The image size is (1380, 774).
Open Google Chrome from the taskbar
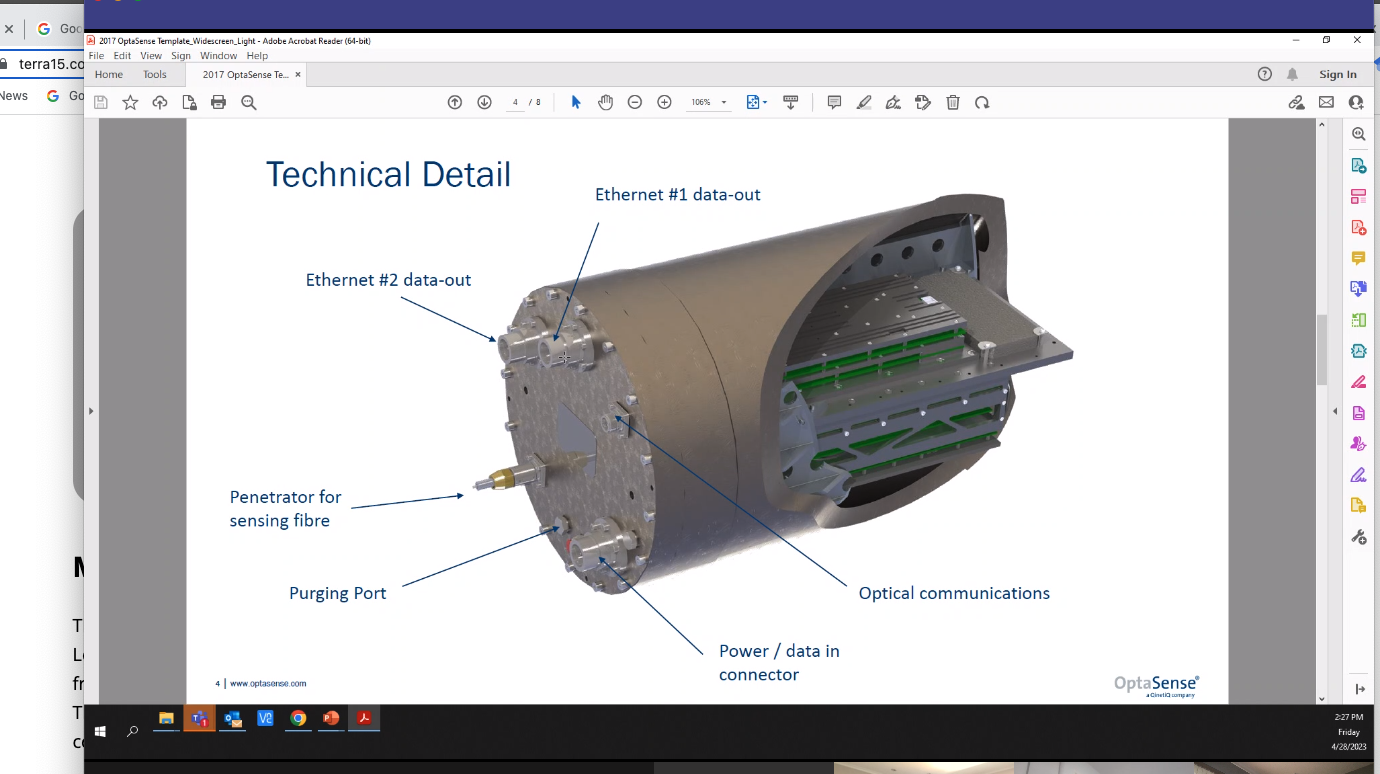(x=298, y=719)
